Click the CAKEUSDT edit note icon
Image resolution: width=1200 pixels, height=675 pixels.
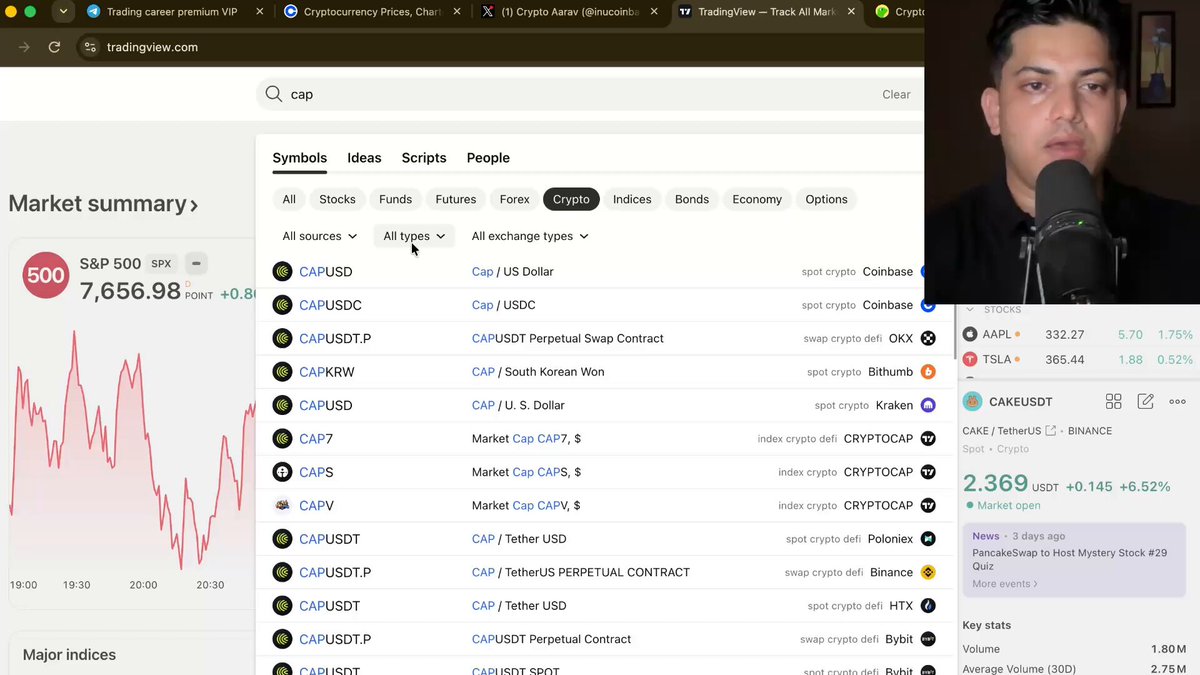click(1146, 401)
